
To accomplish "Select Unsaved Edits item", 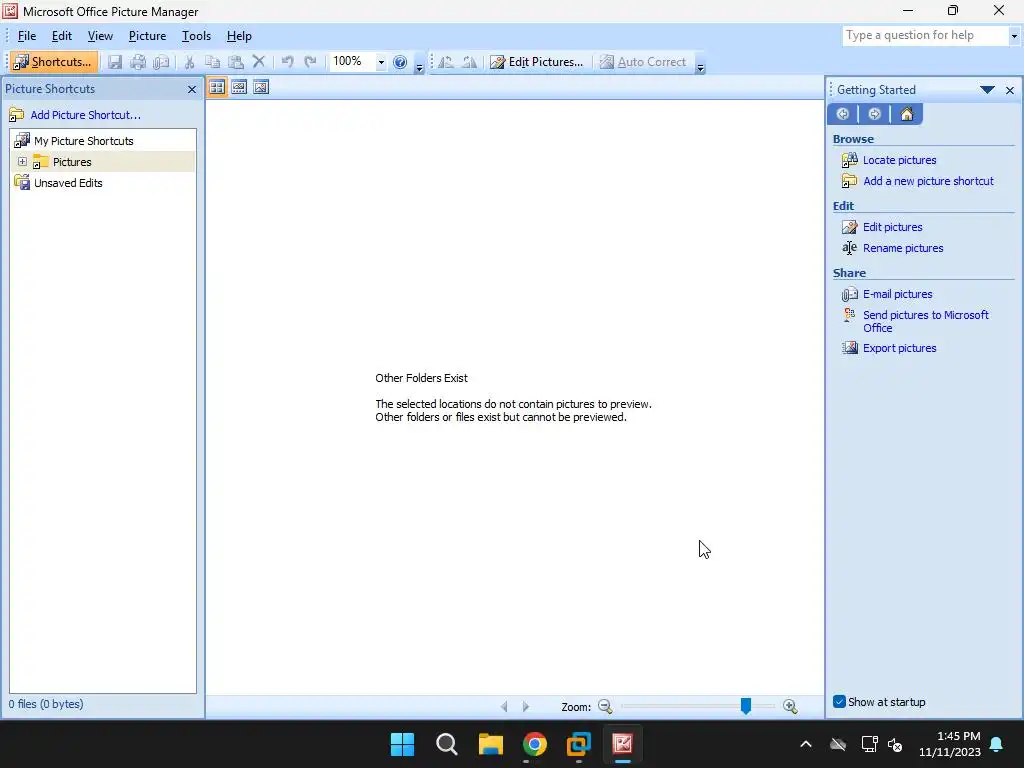I will (x=68, y=183).
